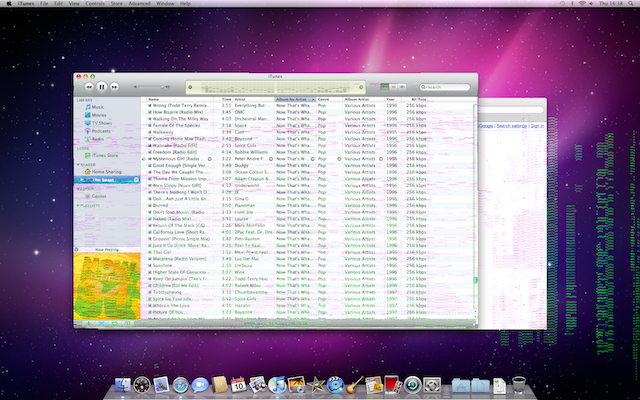Uncheck the song Sunshine
Screen dimensions: 640x400
pos(150,265)
